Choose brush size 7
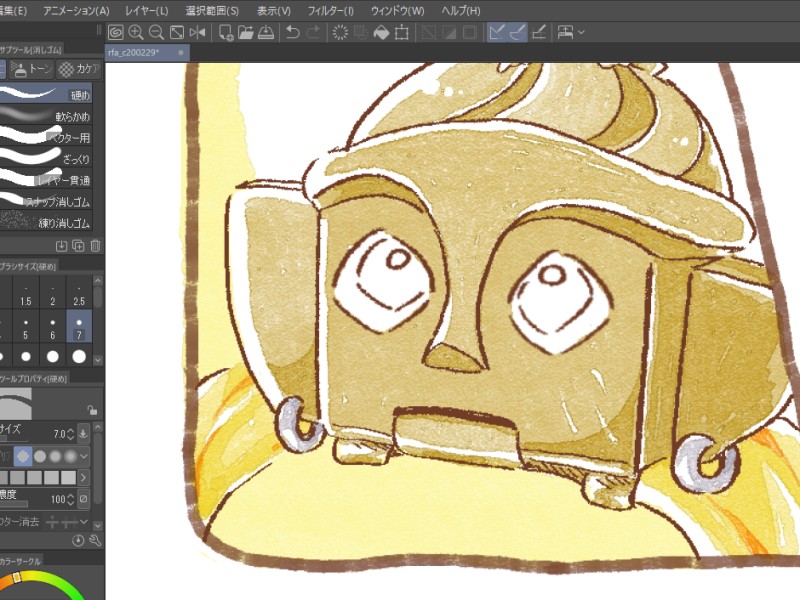 (79, 326)
